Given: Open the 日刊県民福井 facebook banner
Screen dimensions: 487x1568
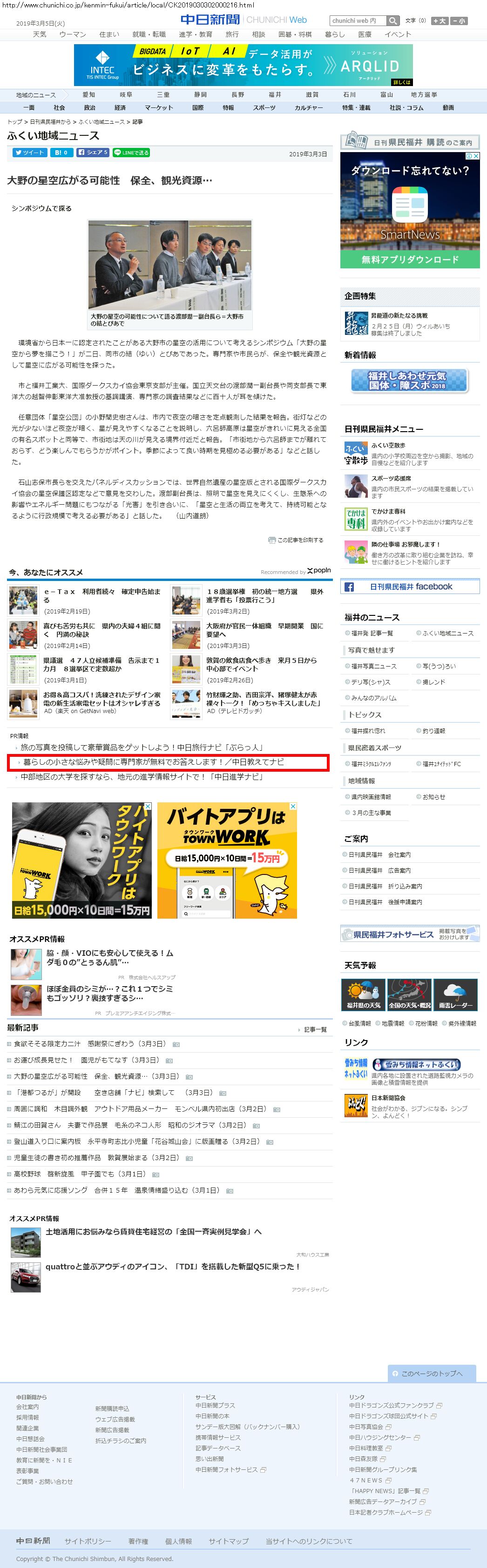Looking at the screenshot, I should point(410,587).
